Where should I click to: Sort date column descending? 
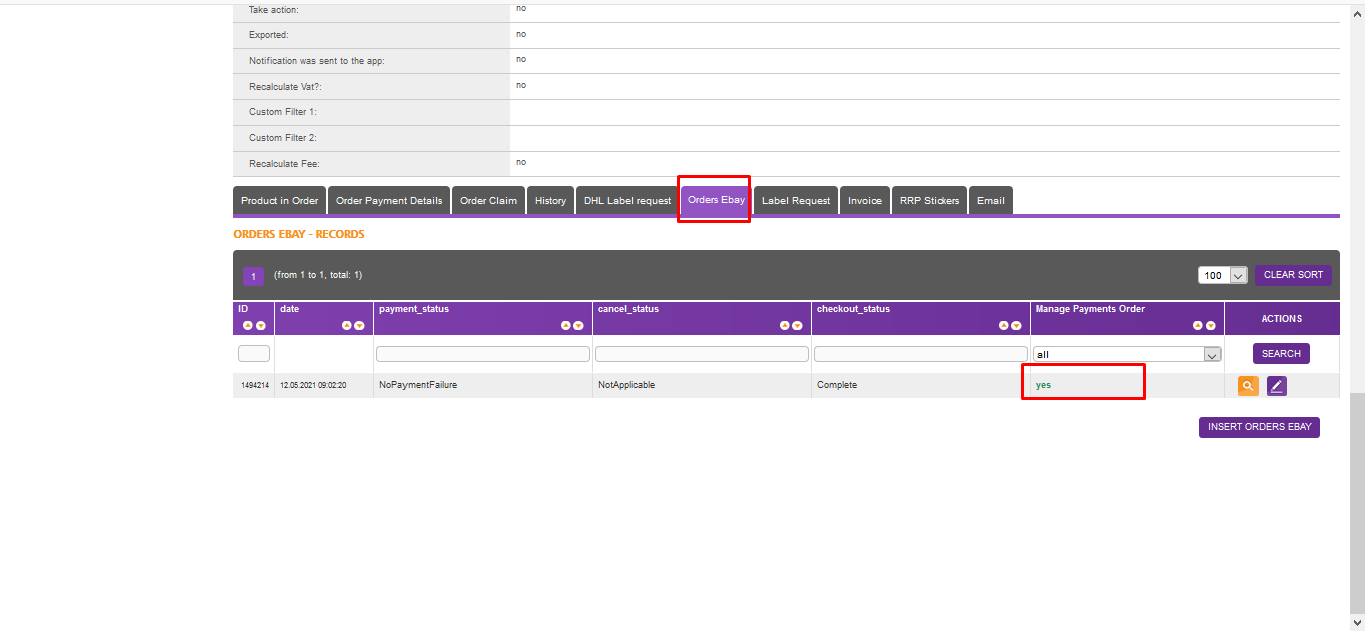pos(360,325)
